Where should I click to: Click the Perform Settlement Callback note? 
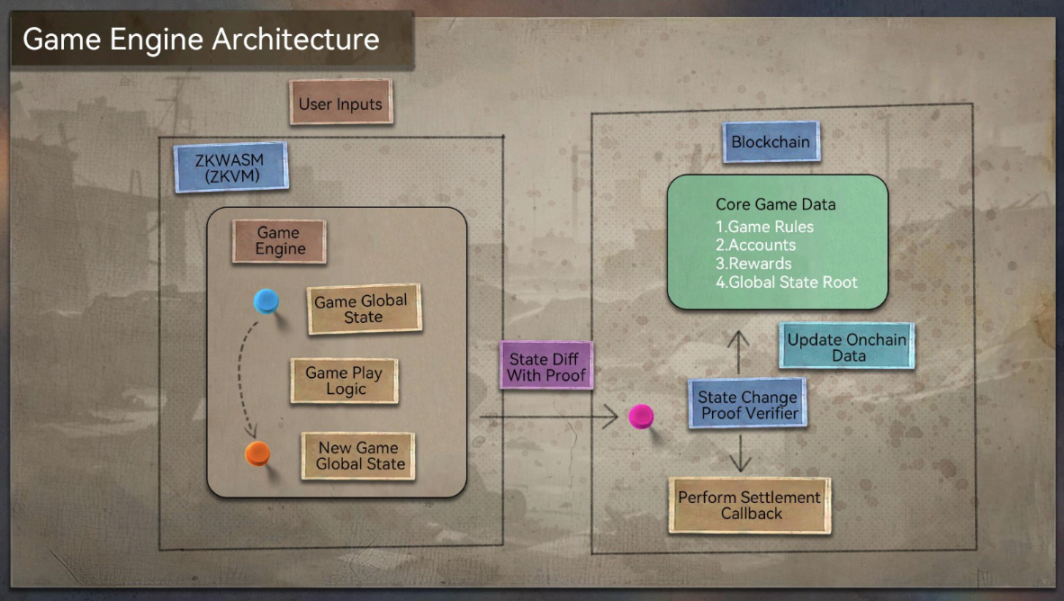[749, 505]
